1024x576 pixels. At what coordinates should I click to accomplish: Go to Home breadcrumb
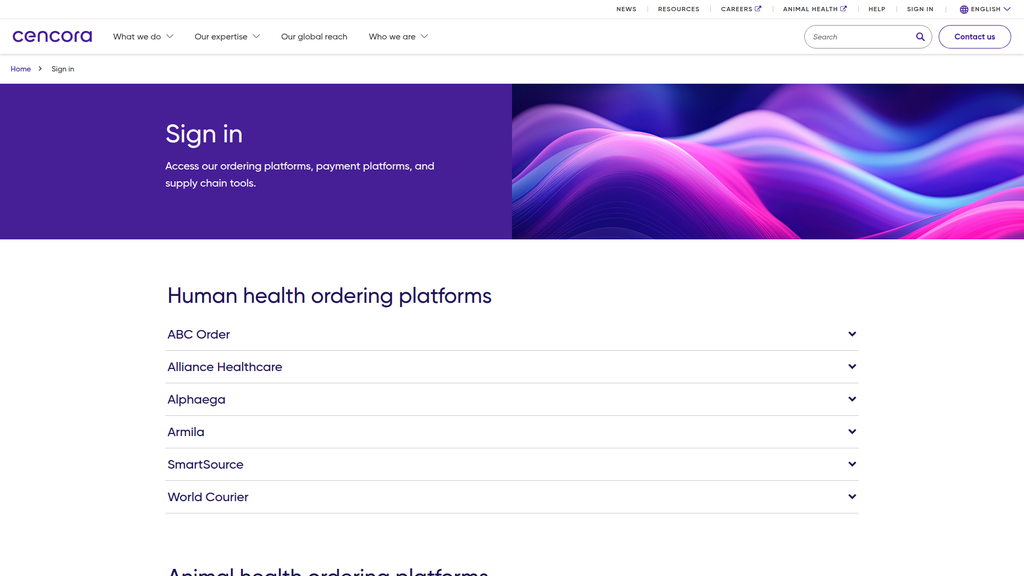(x=20, y=69)
